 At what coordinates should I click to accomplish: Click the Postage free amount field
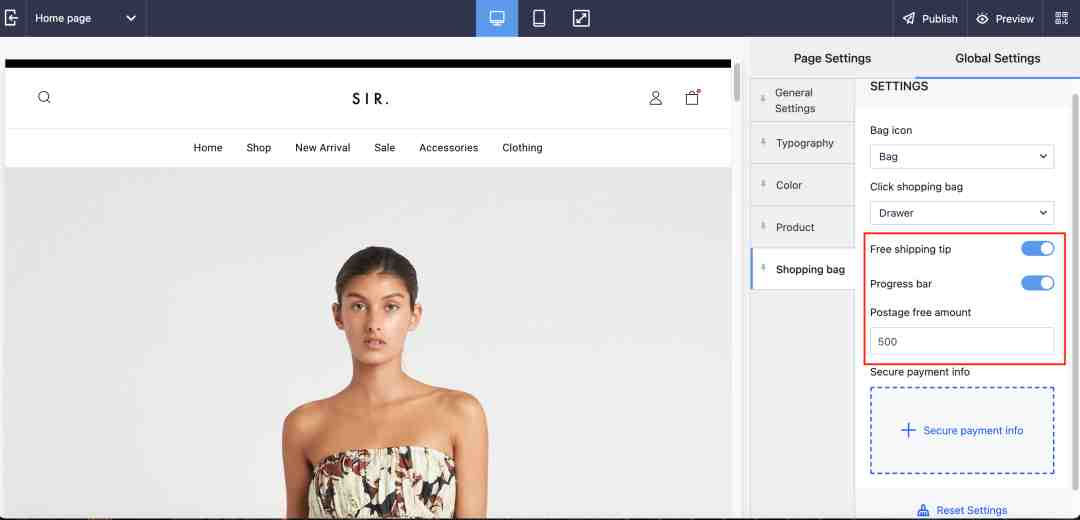962,341
